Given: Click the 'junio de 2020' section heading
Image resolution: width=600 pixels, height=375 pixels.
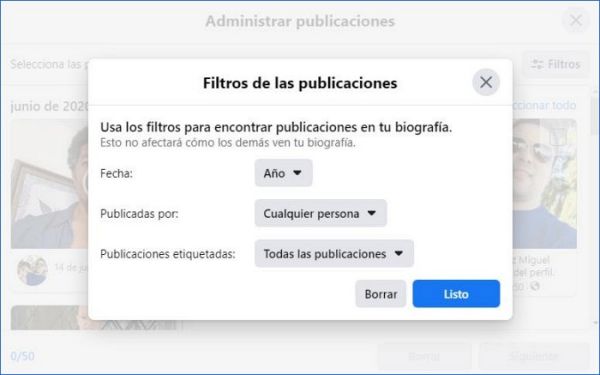Looking at the screenshot, I should click(x=49, y=106).
